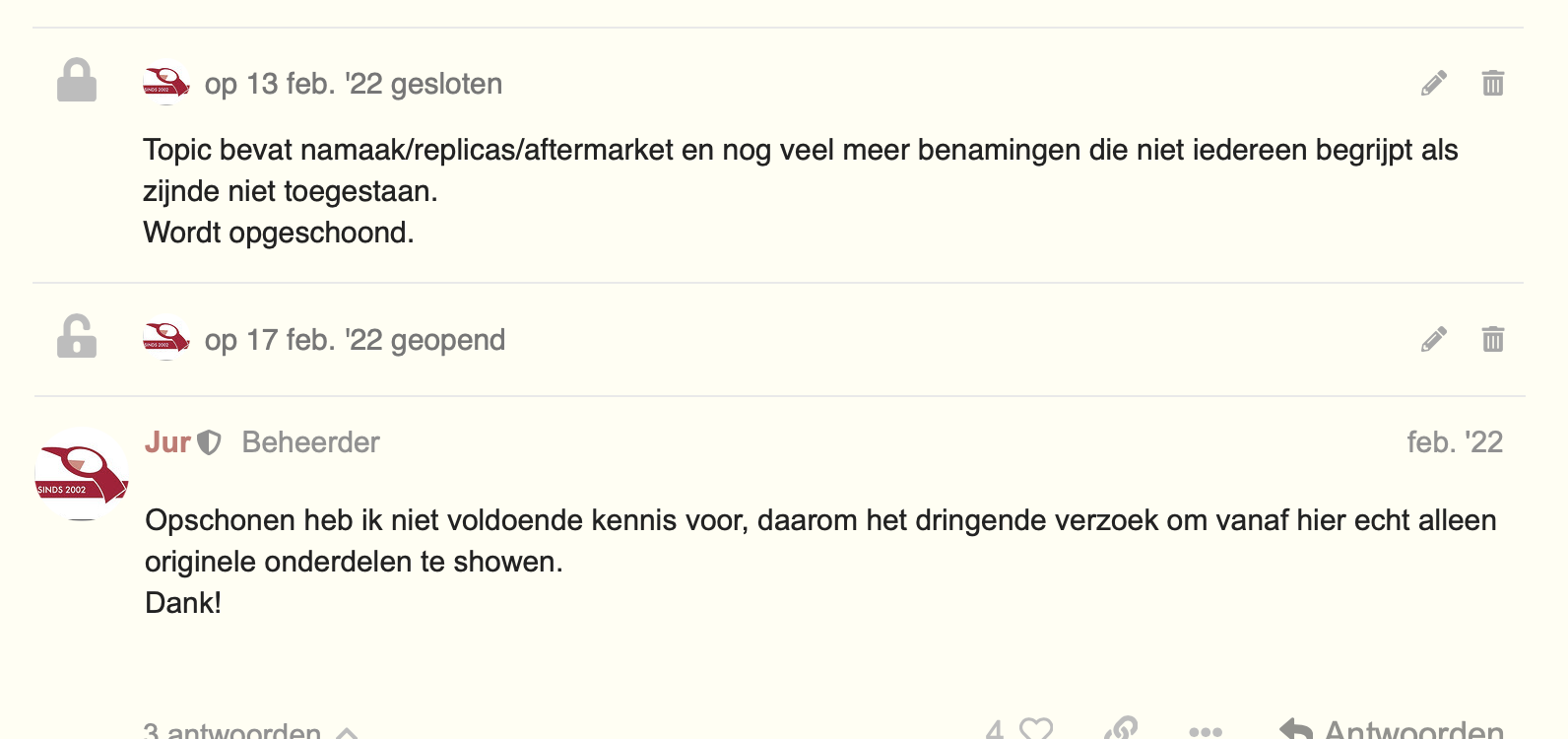The height and width of the screenshot is (739, 1568).
Task: Click the moderator shield icon next to Jur
Action: tap(209, 442)
